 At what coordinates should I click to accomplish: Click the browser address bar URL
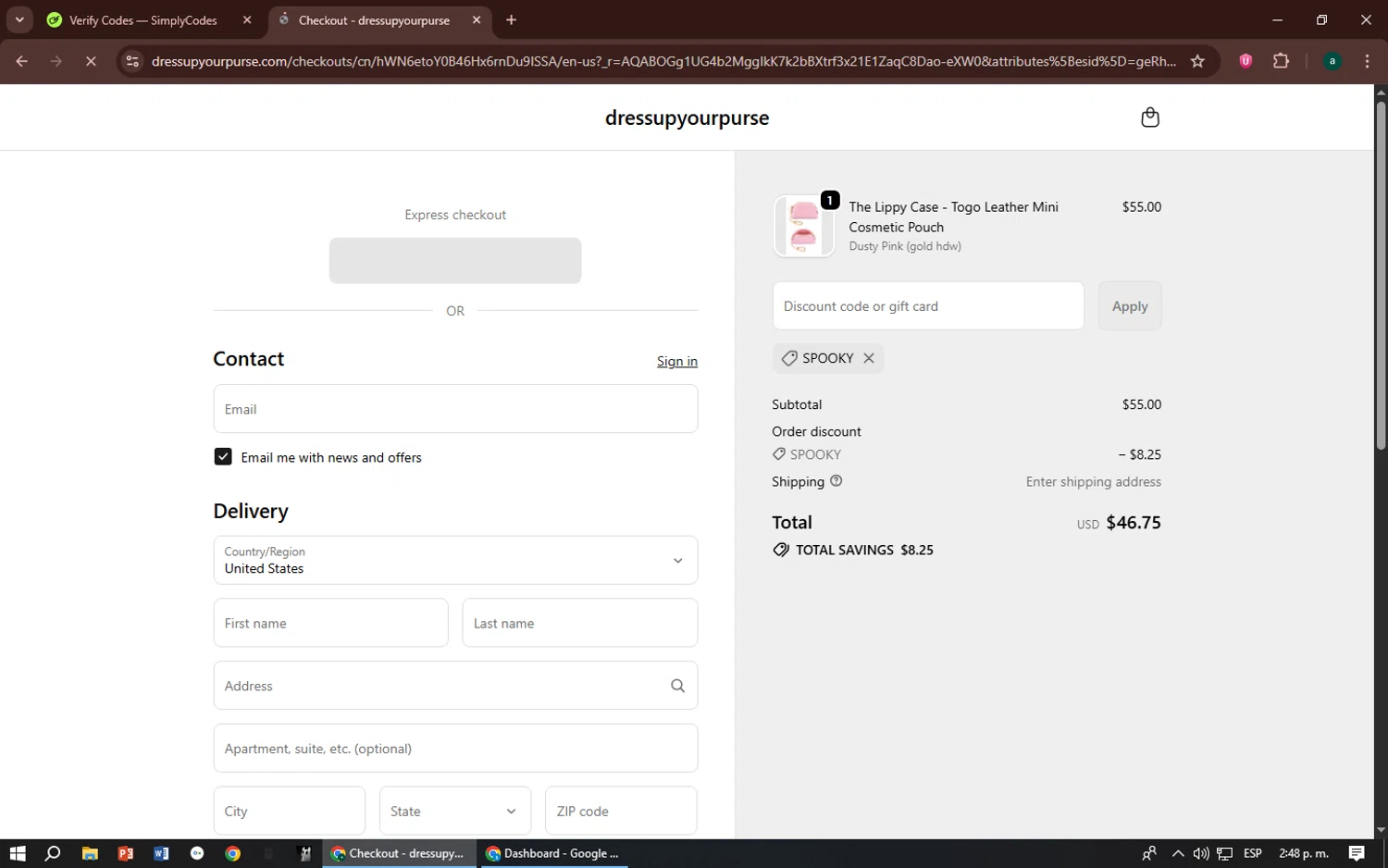point(663,61)
